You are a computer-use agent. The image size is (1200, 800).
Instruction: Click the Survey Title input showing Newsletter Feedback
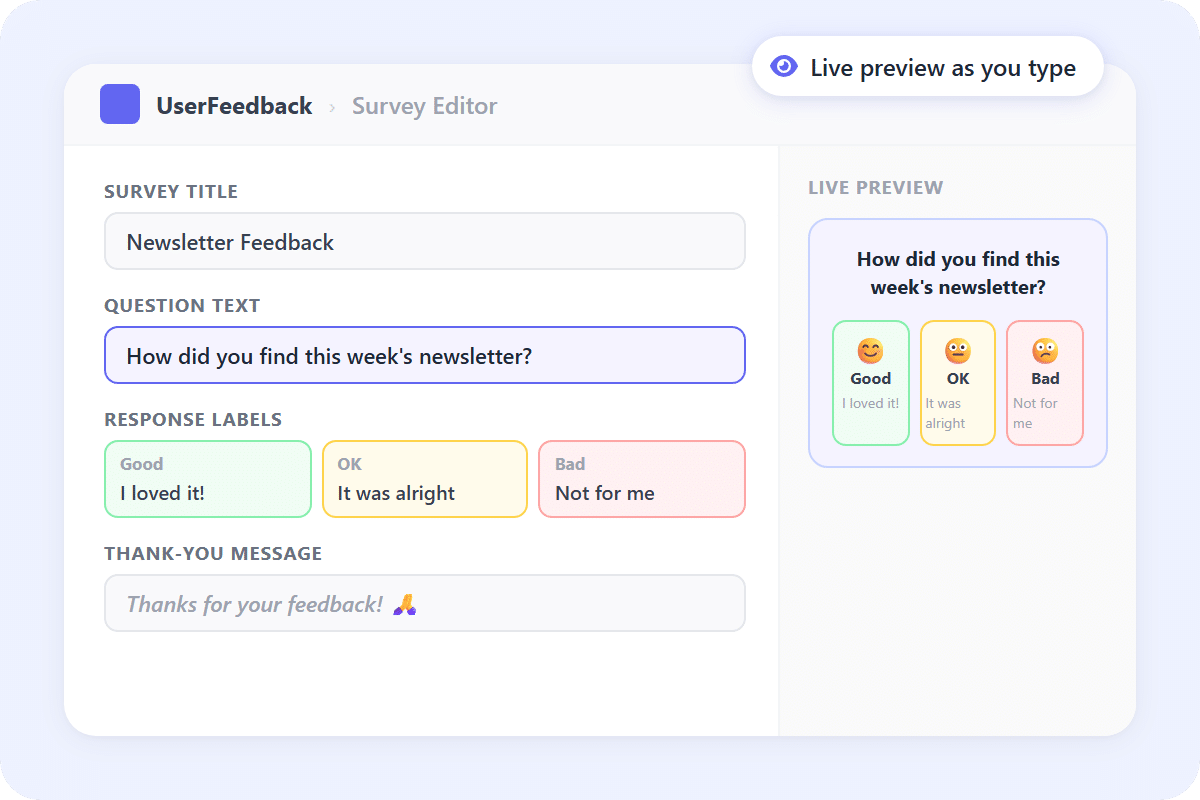(425, 241)
